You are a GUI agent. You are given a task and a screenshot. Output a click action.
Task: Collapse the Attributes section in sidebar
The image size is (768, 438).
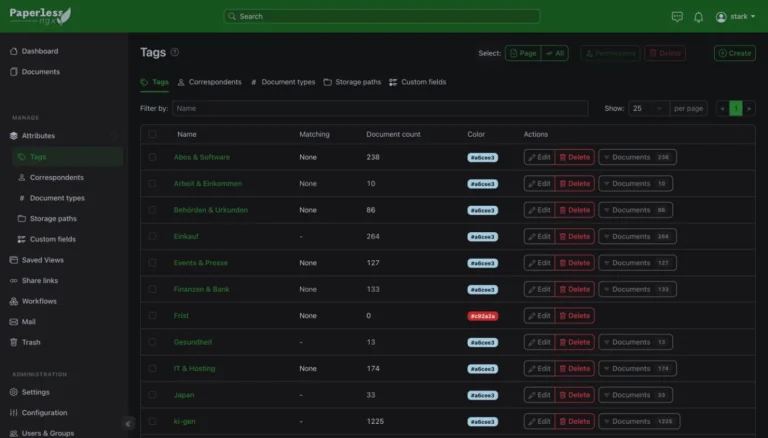click(x=114, y=136)
